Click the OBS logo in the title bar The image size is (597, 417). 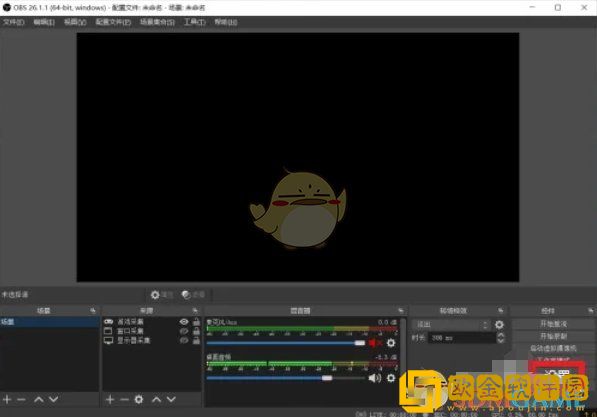6,7
